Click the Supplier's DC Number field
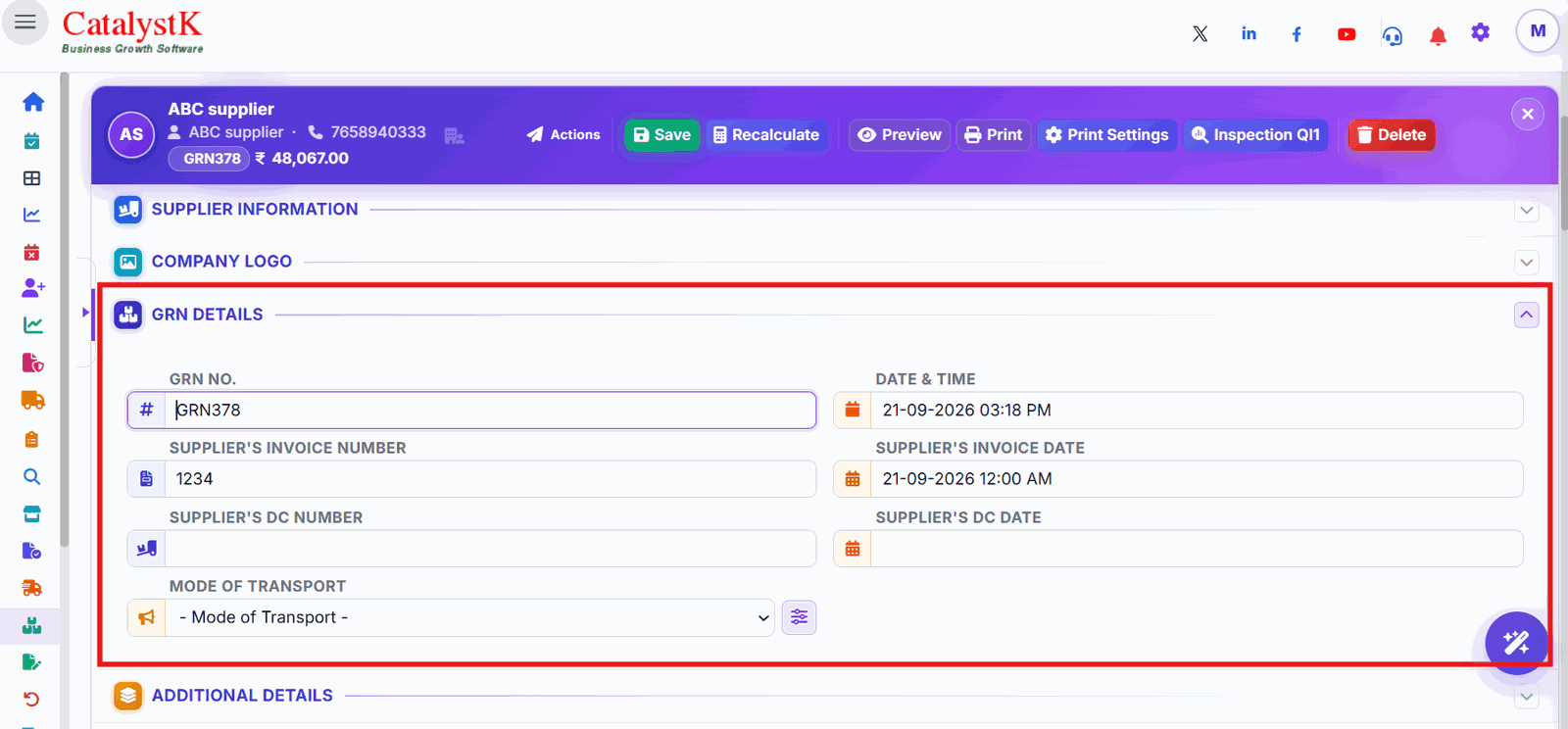Screen dimensions: 1568x729 [x=490, y=549]
